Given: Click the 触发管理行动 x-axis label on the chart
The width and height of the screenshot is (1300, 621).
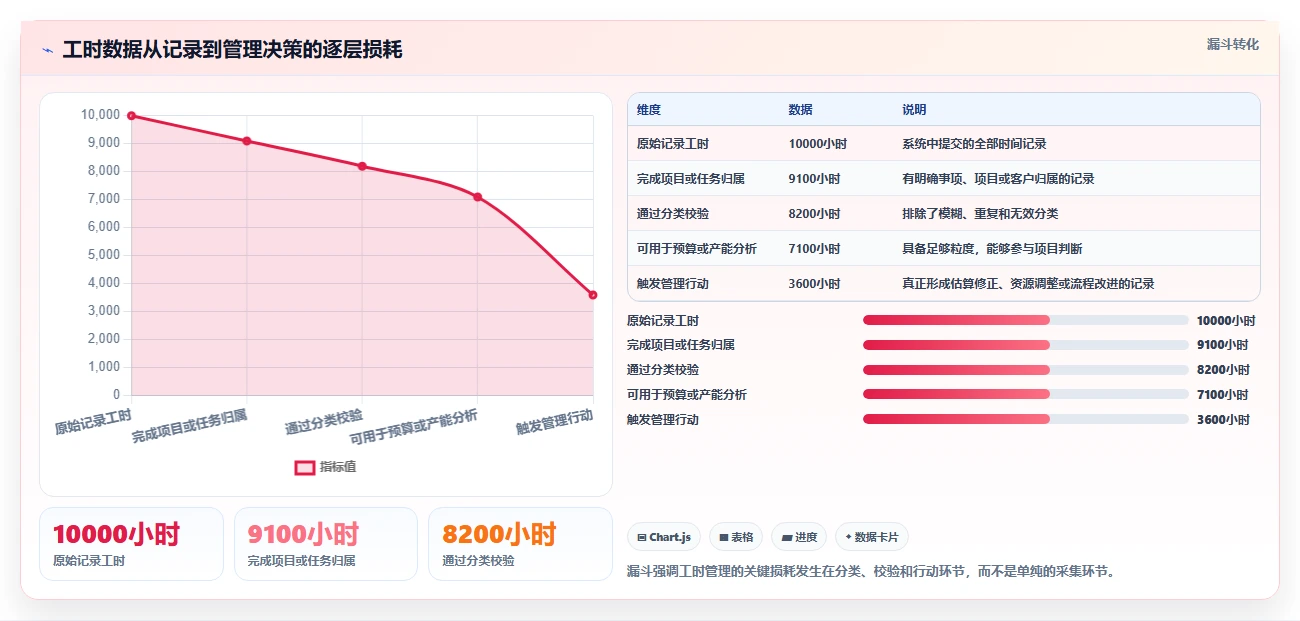Looking at the screenshot, I should point(555,421).
